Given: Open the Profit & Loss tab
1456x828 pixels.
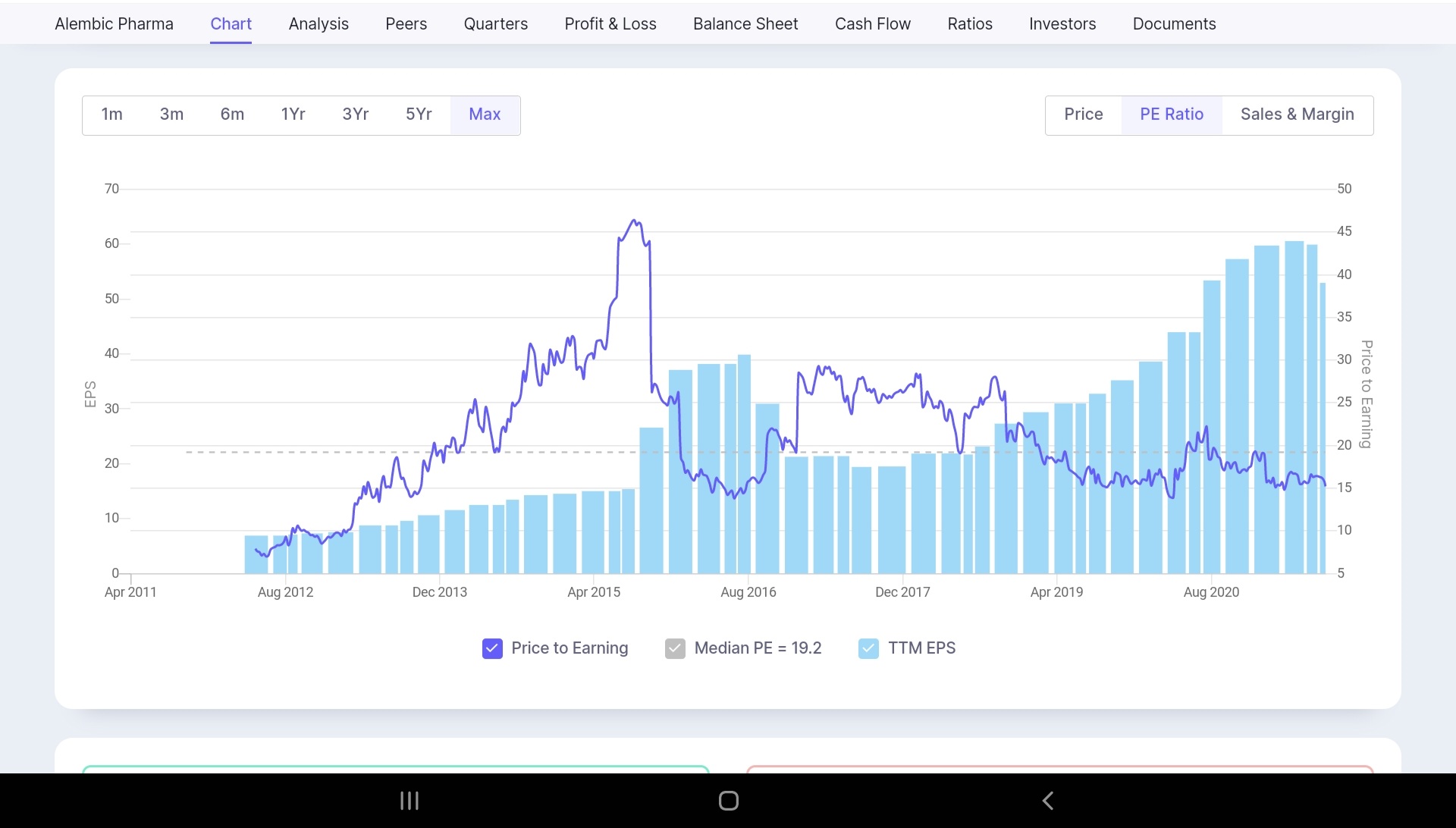Looking at the screenshot, I should tap(610, 24).
